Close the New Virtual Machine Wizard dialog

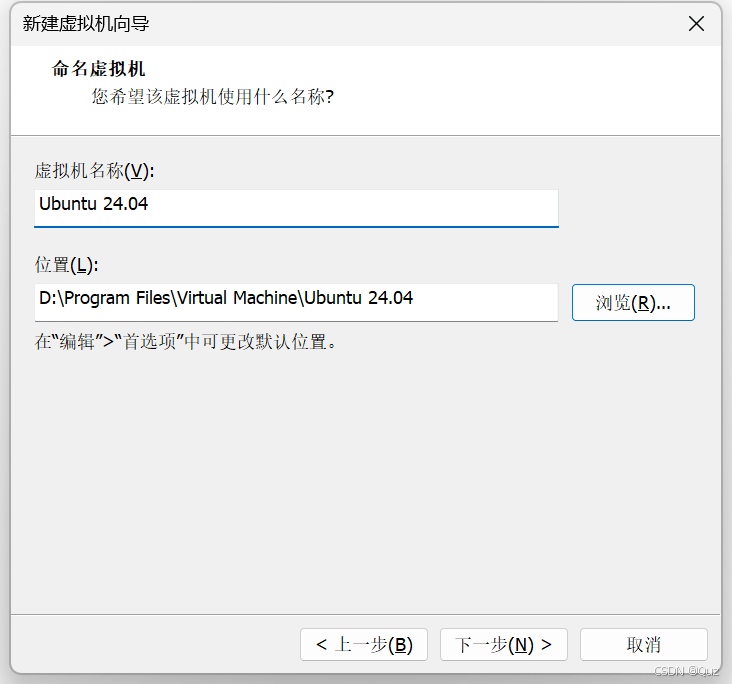coord(696,23)
